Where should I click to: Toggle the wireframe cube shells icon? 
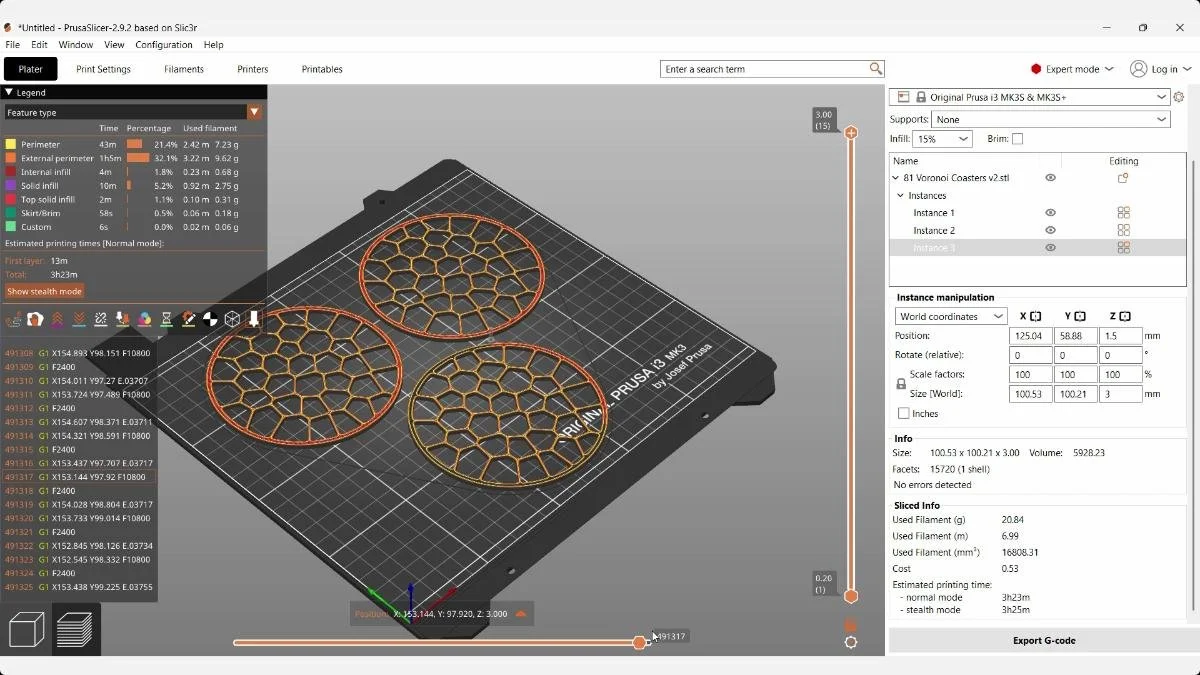232,319
